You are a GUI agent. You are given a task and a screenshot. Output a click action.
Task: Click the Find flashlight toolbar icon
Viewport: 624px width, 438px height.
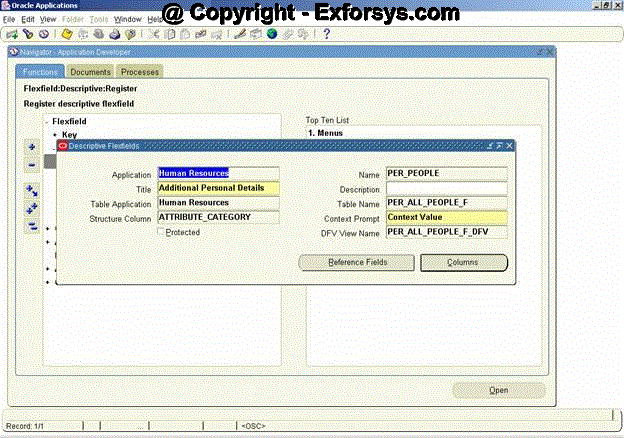(27, 34)
